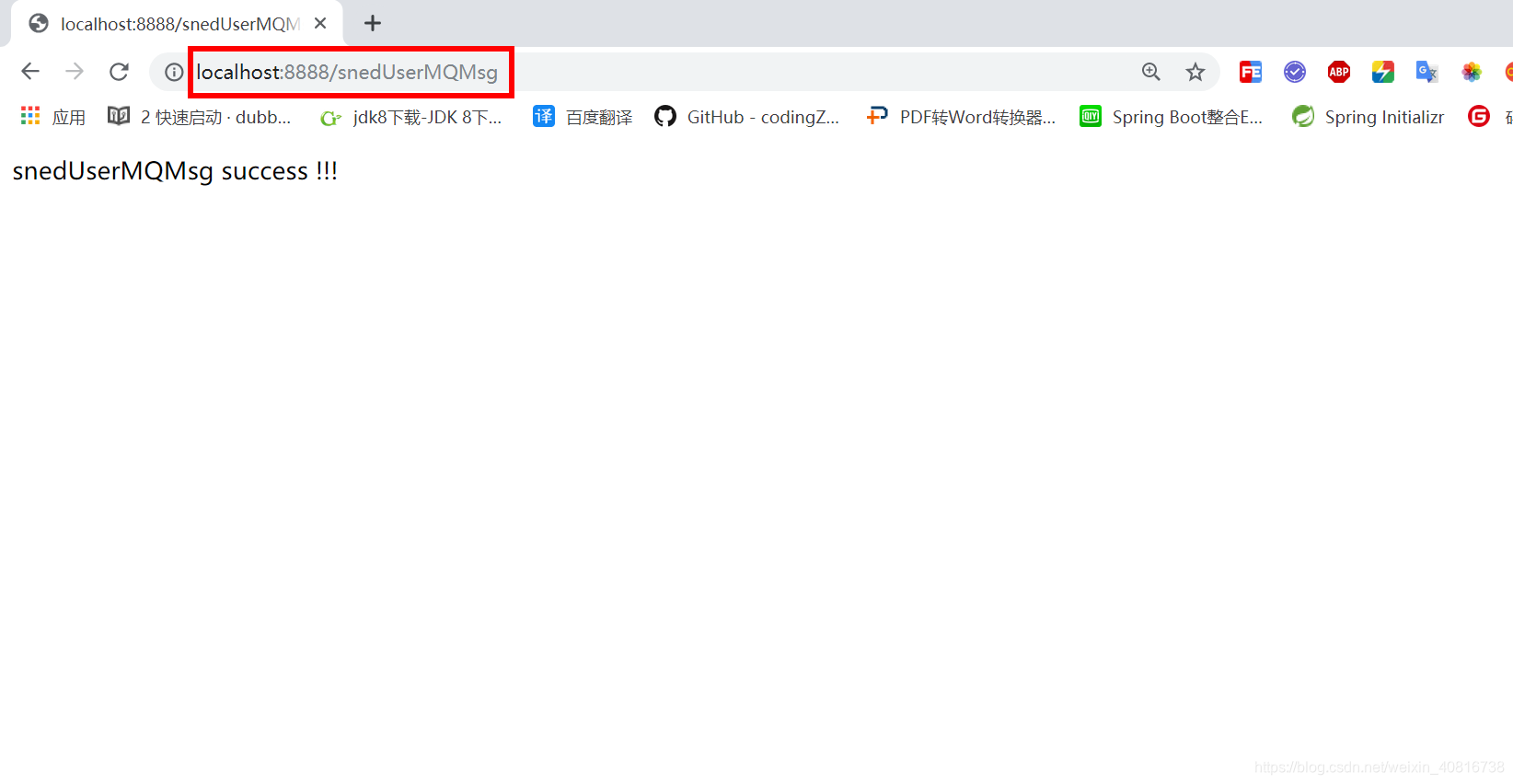Open a new tab with plus button
This screenshot has height=784, width=1513.
click(373, 23)
